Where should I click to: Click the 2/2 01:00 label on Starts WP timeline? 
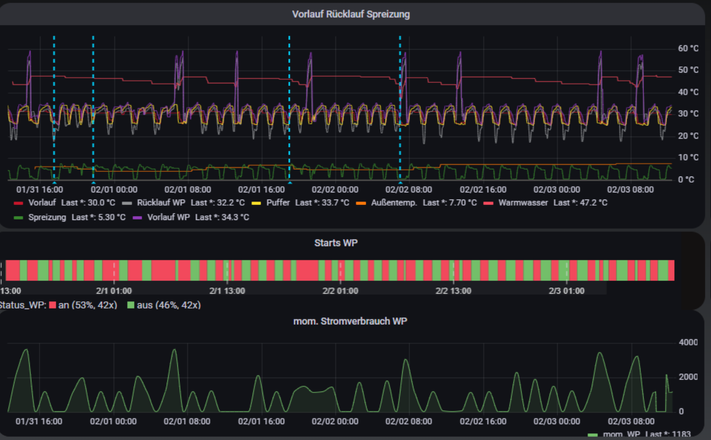click(341, 291)
